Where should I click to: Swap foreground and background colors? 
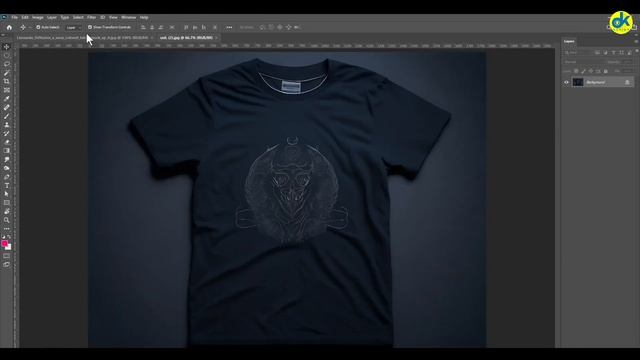[9, 237]
